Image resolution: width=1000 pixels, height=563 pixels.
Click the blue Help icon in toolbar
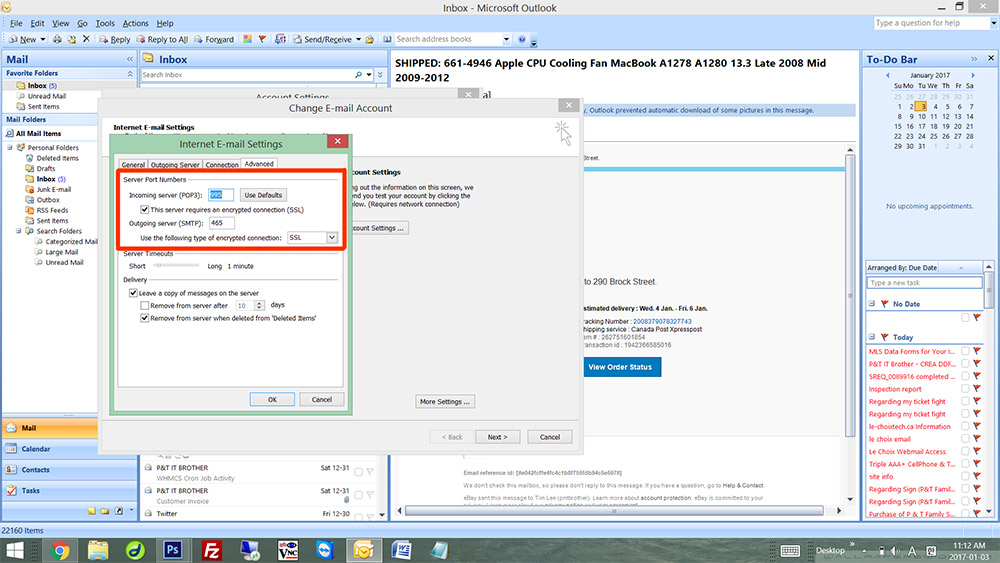[x=522, y=40]
